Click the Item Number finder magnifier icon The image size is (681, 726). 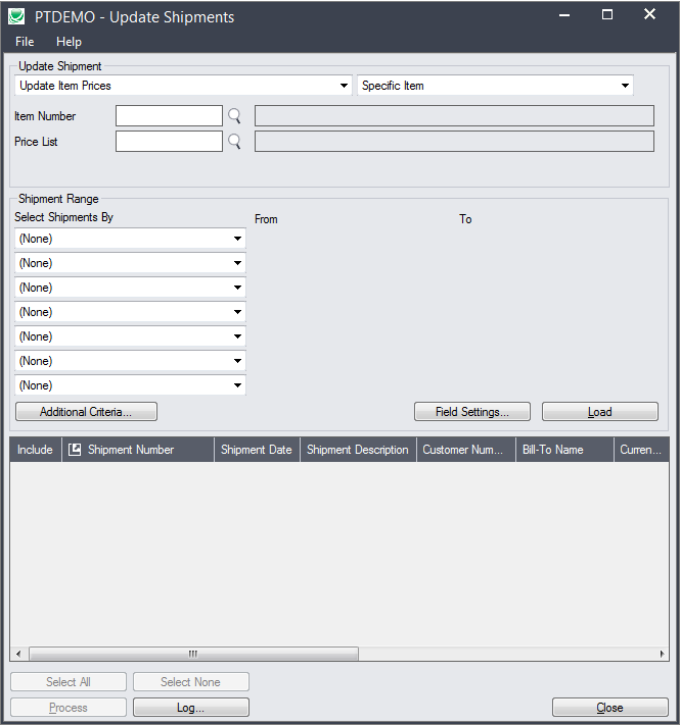[235, 116]
